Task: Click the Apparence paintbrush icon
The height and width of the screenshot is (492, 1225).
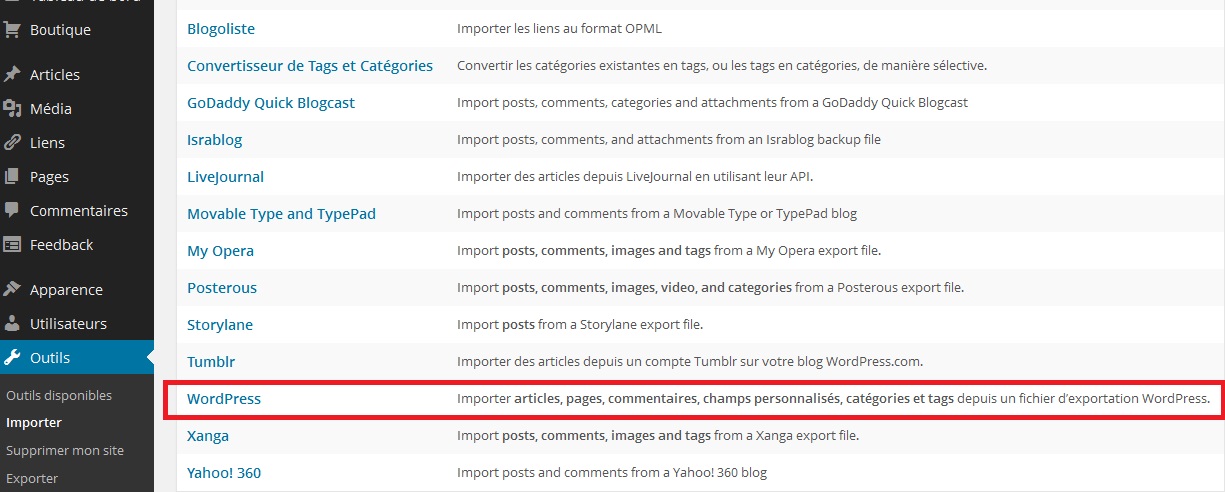Action: [13, 290]
